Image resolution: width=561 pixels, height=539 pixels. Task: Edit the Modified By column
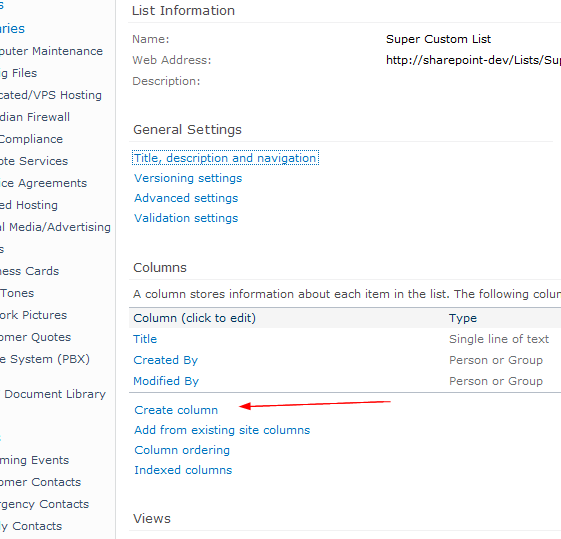[x=166, y=381]
